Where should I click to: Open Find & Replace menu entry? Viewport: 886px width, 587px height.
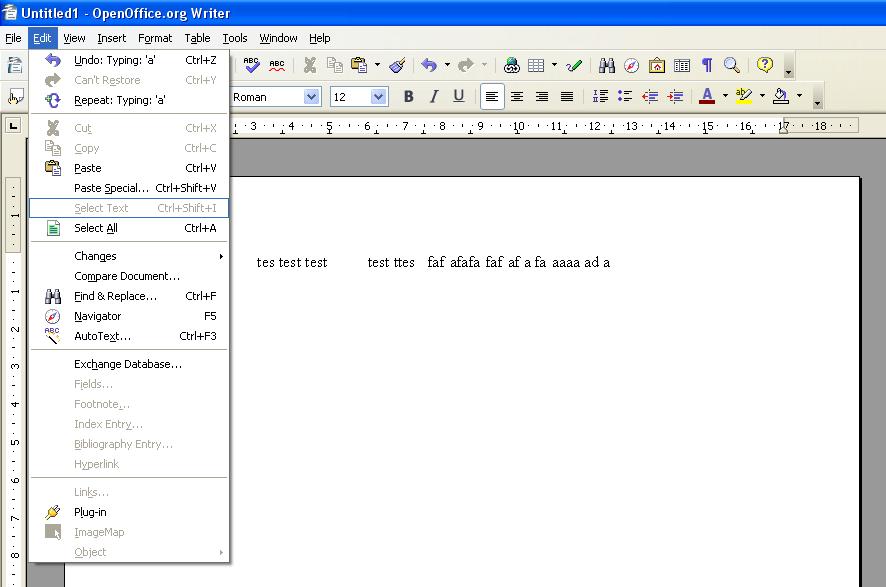pyautogui.click(x=115, y=296)
